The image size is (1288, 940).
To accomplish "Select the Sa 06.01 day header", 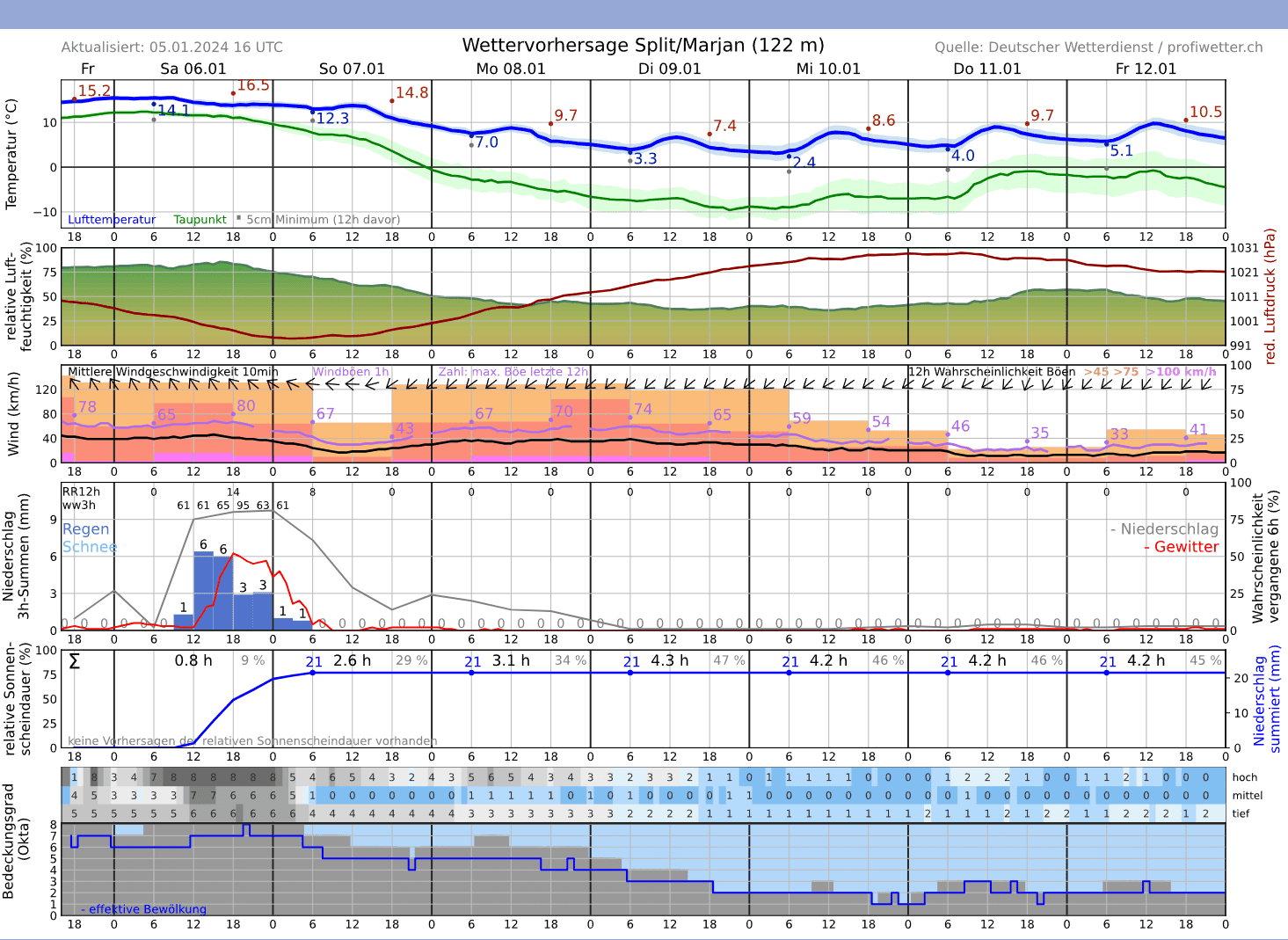I will (193, 69).
